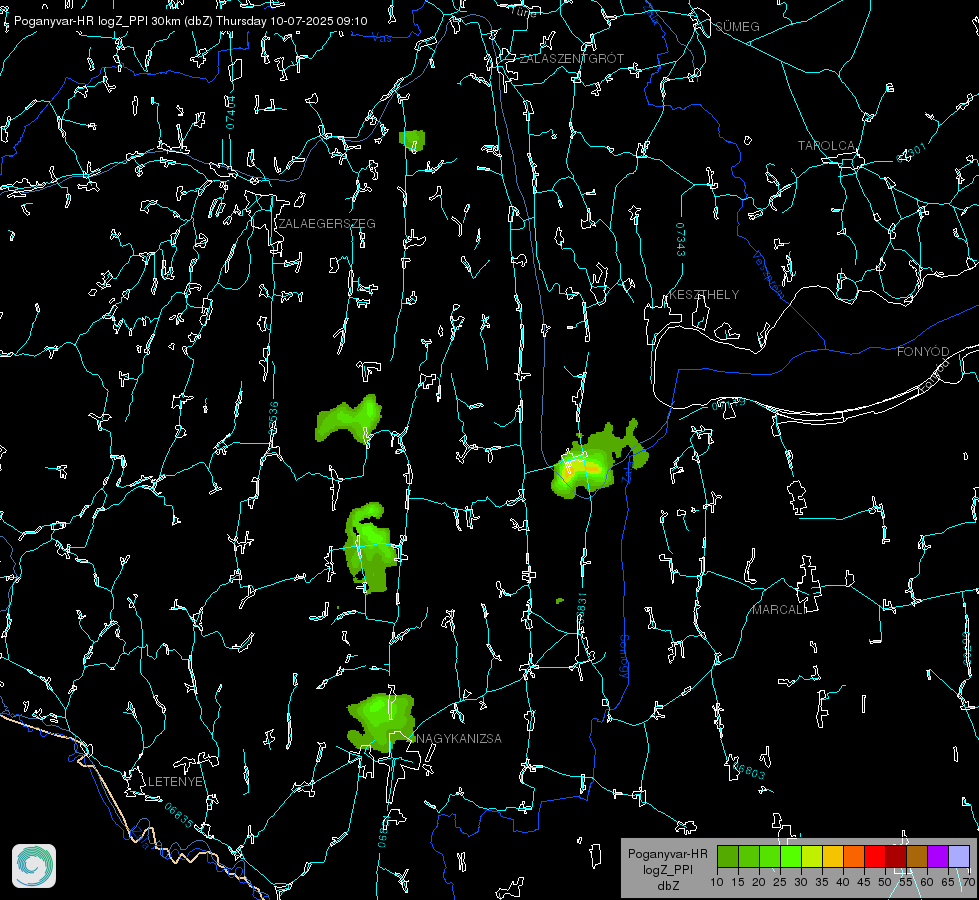The width and height of the screenshot is (979, 900).
Task: Click the road number label 07404
Action: 230,112
